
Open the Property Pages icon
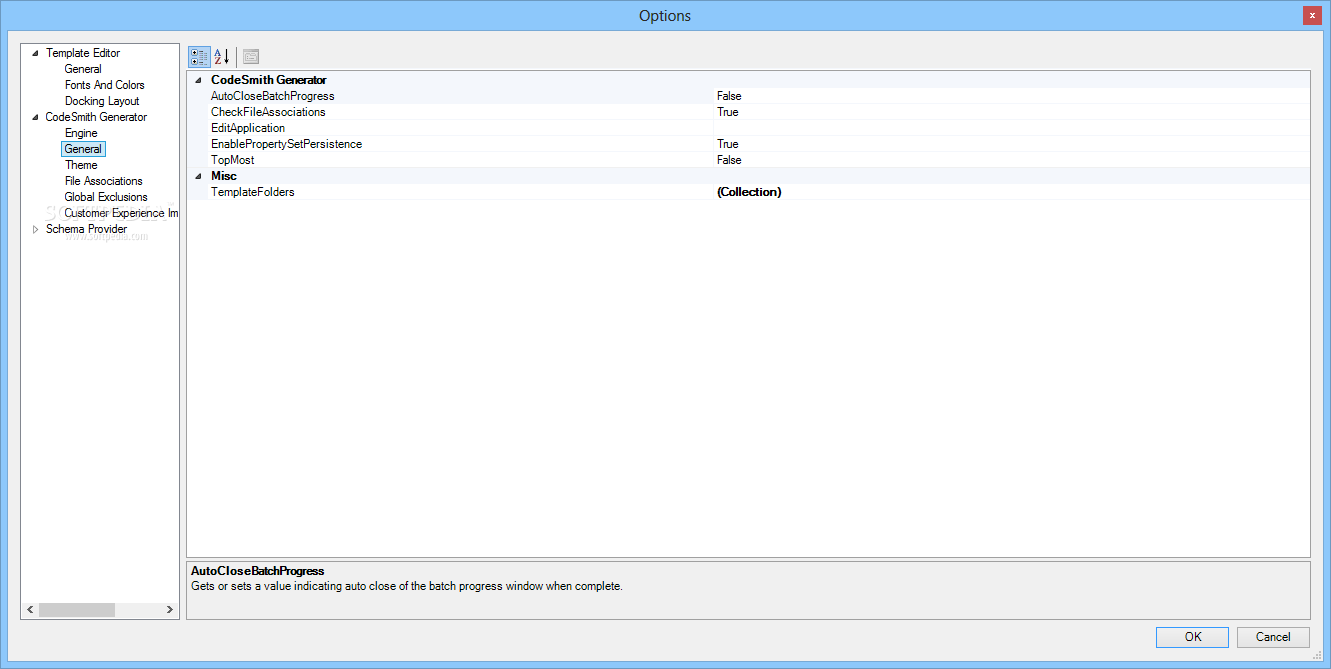point(251,56)
